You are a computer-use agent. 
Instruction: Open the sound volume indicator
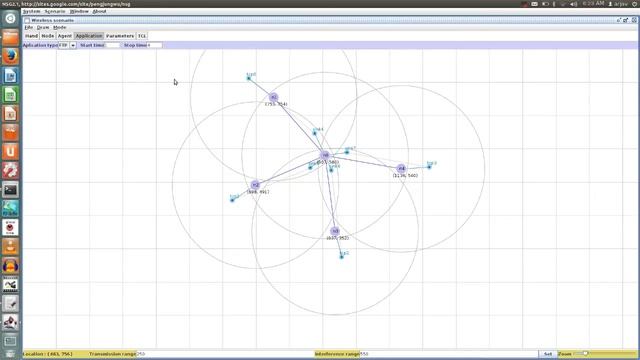coord(573,4)
